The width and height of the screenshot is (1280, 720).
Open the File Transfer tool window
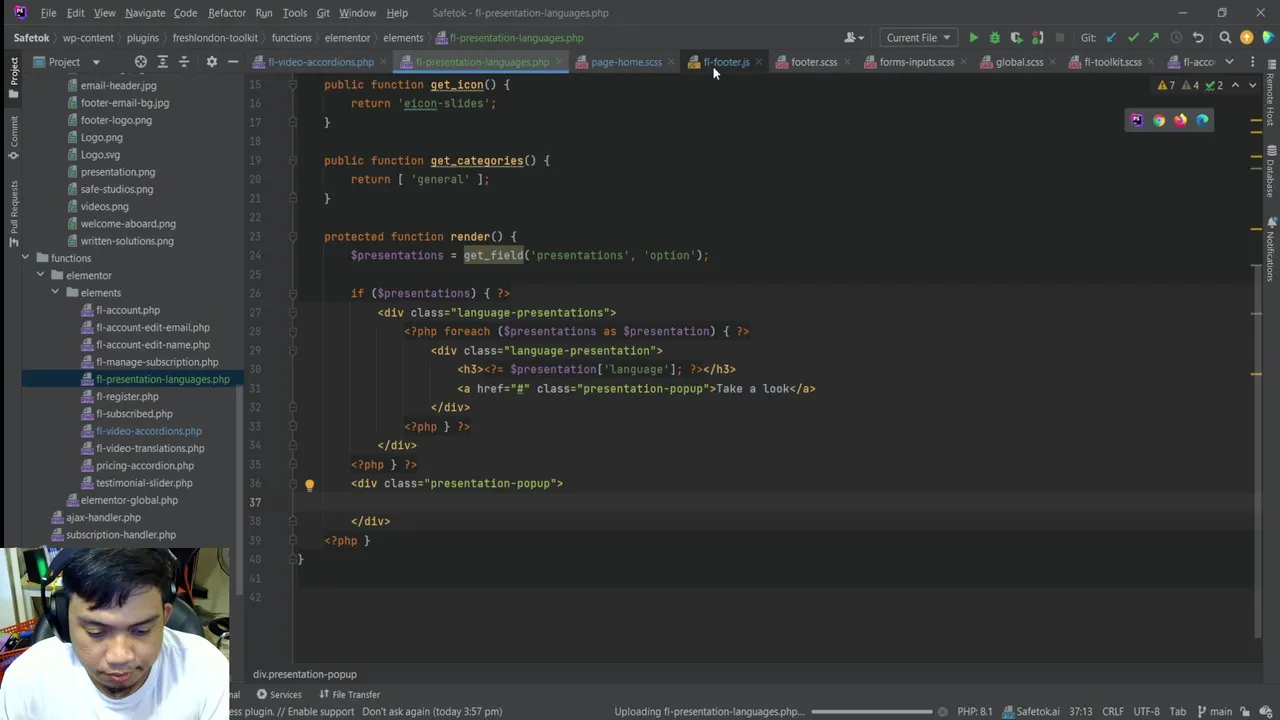pos(349,694)
